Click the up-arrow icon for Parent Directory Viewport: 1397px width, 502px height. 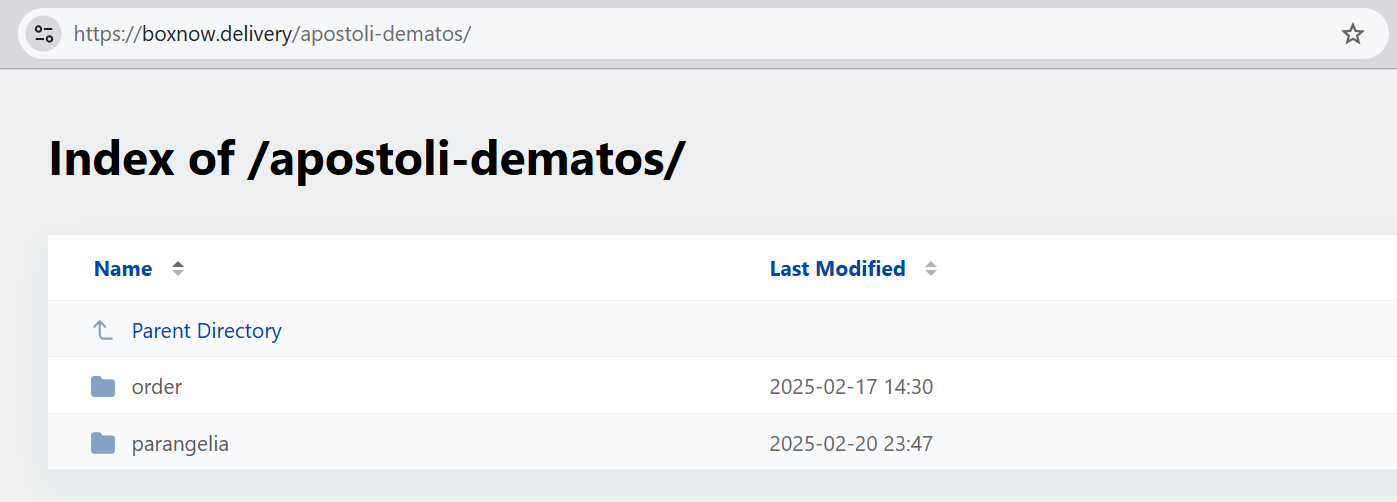click(x=102, y=330)
